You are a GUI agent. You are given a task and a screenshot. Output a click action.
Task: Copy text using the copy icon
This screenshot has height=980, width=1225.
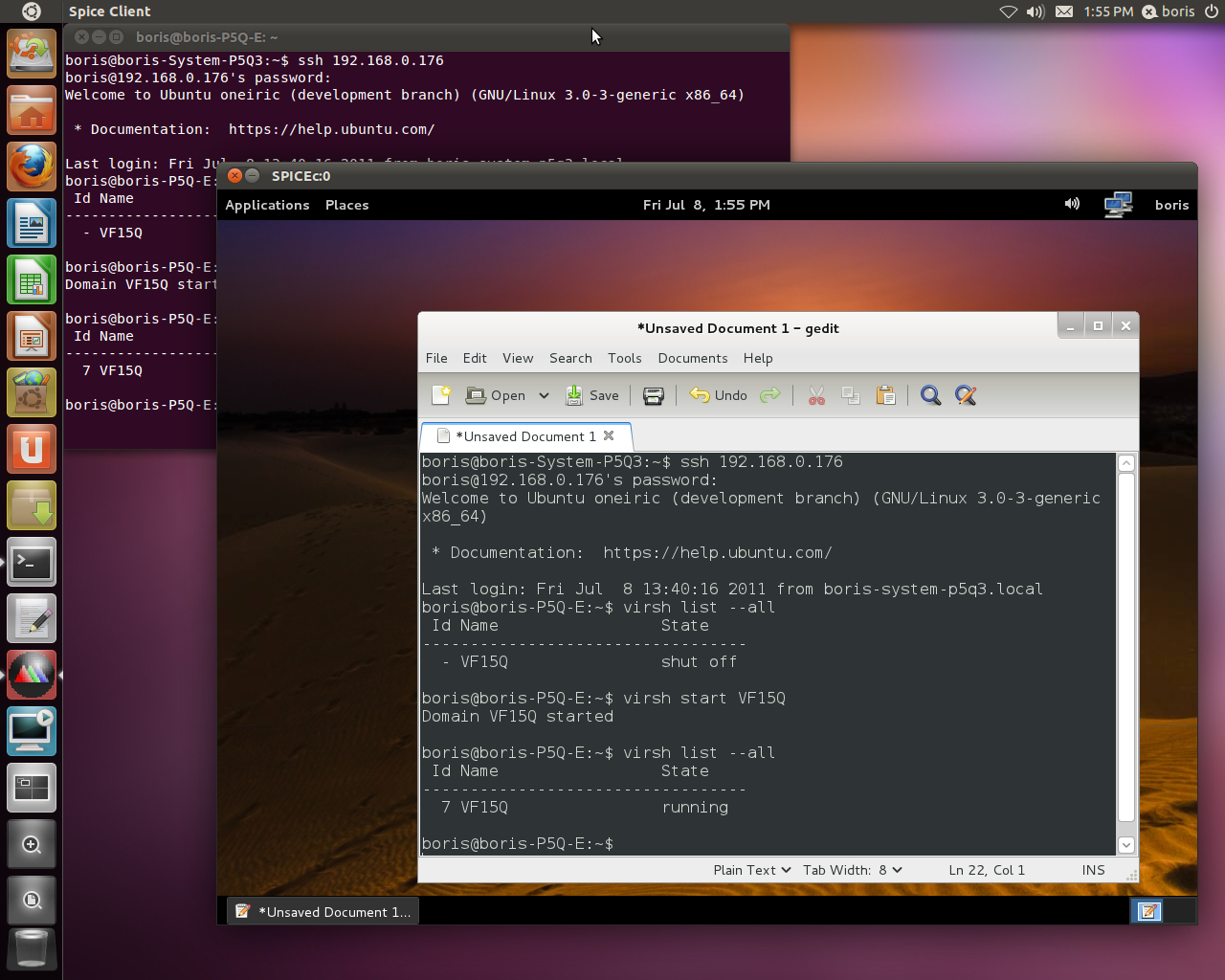(851, 395)
